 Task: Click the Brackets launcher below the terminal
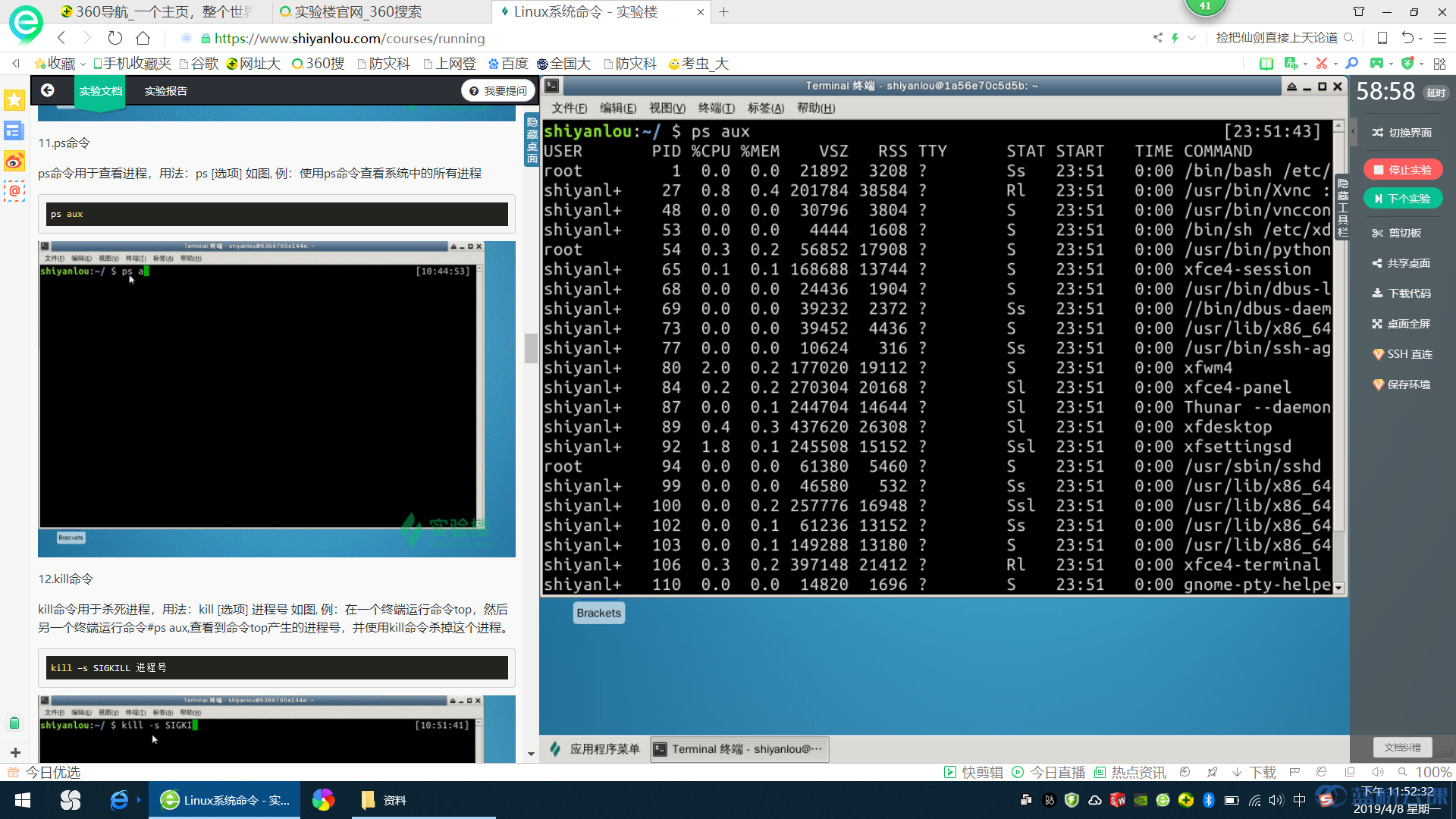click(x=598, y=612)
